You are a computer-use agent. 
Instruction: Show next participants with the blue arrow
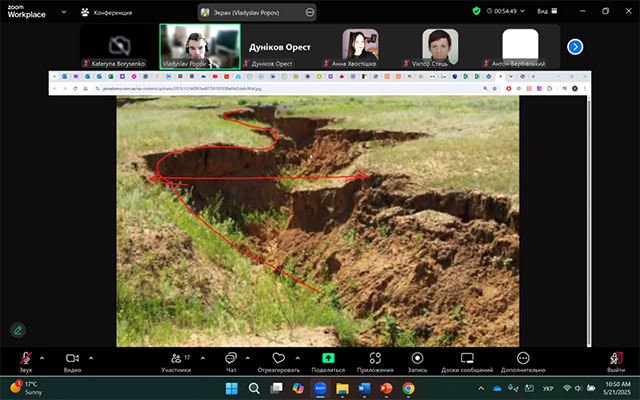[575, 46]
